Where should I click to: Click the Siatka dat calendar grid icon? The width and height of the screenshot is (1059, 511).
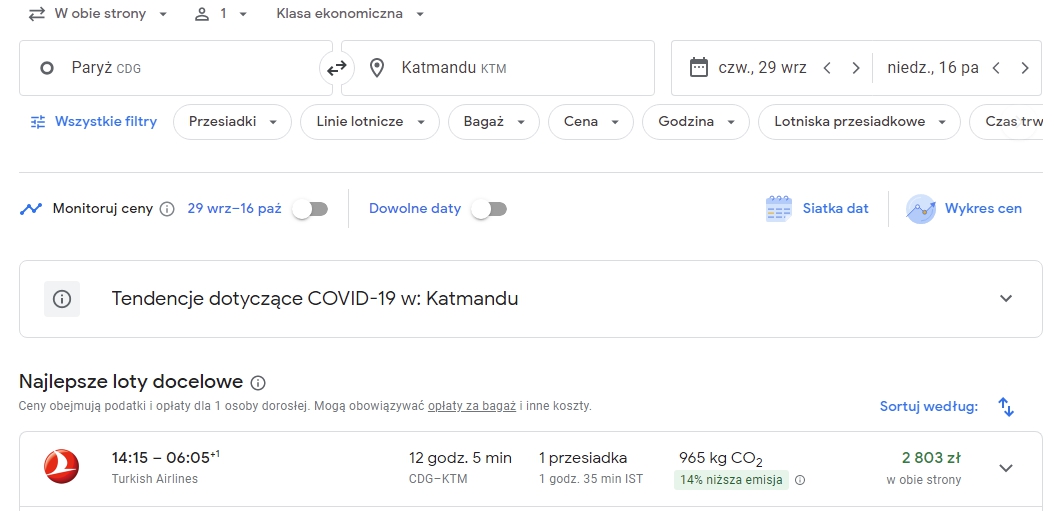point(779,209)
